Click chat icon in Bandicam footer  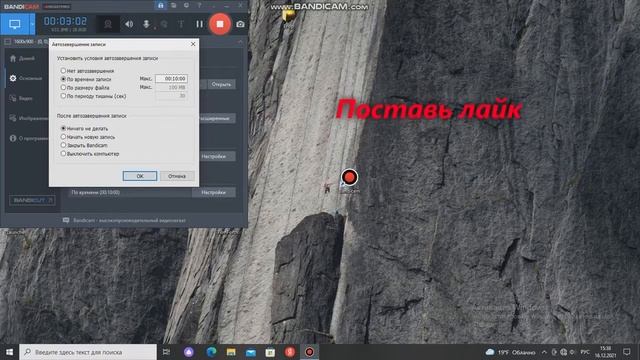66,220
